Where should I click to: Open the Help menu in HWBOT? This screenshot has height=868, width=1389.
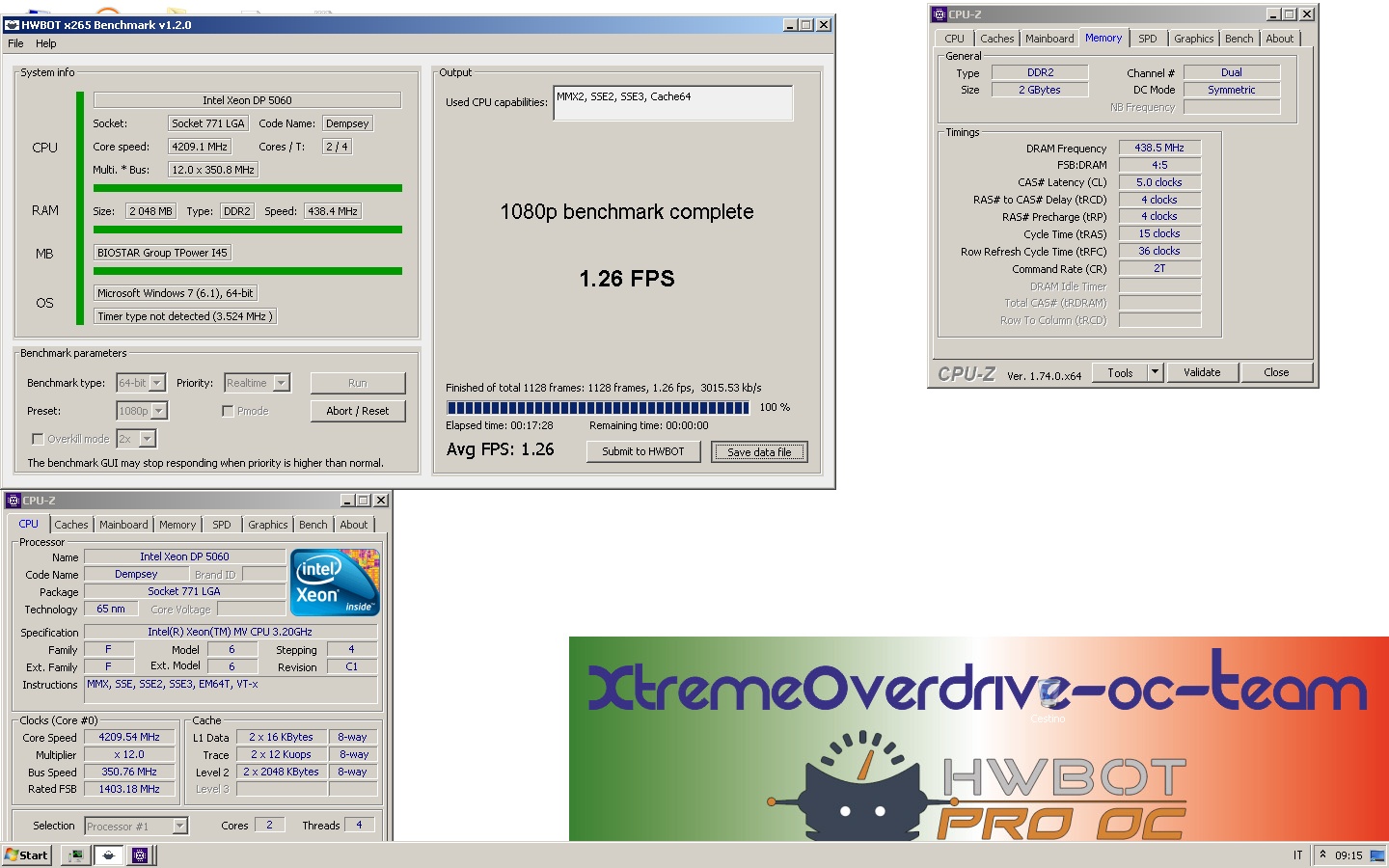(x=46, y=43)
